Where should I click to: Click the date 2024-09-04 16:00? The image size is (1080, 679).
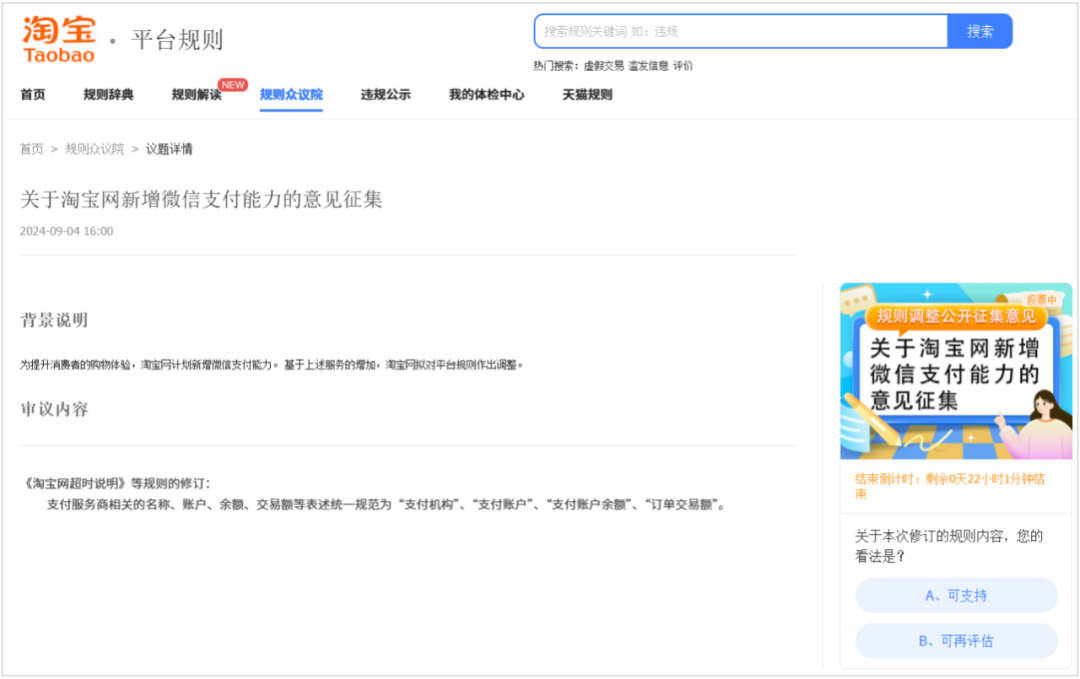[x=66, y=231]
